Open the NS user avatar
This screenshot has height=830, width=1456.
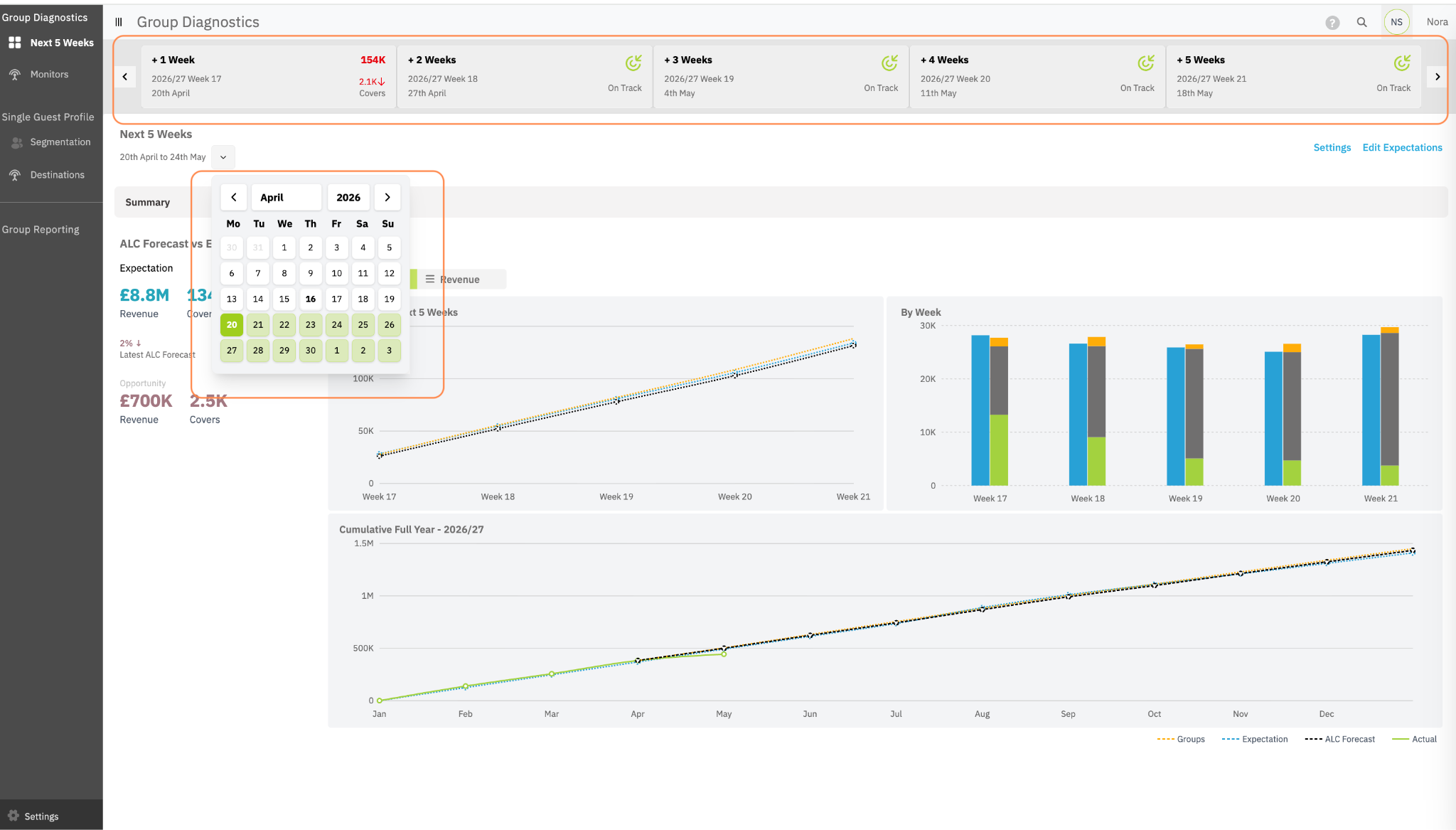(1396, 22)
